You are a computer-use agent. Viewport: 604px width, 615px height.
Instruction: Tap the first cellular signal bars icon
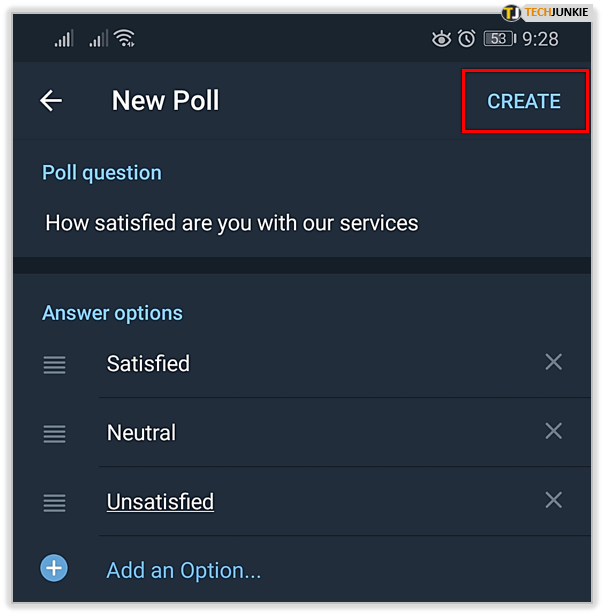point(64,39)
